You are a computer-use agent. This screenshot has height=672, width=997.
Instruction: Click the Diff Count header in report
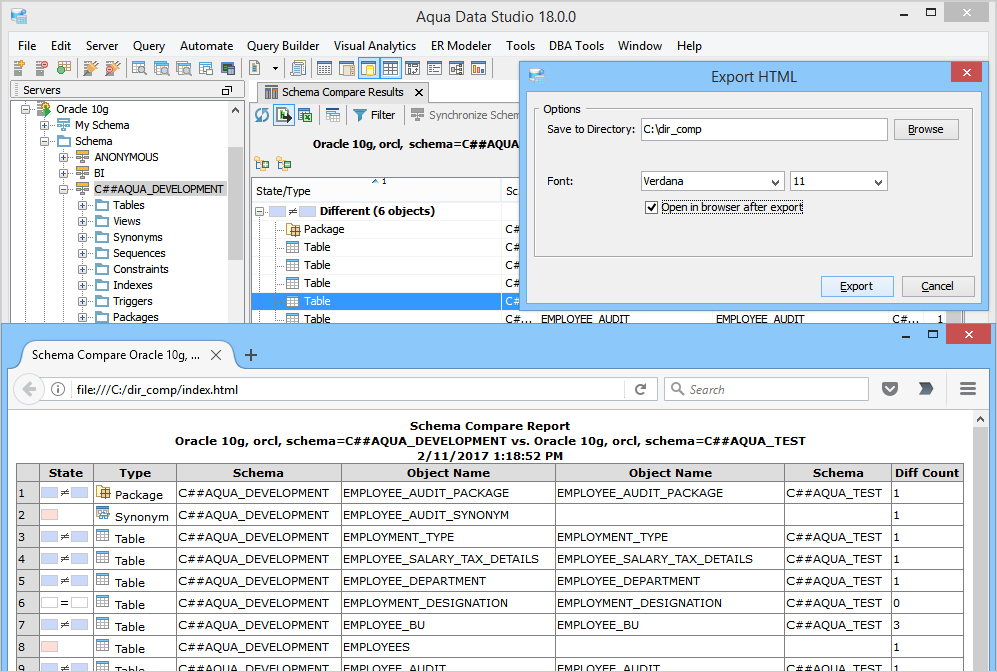click(x=926, y=473)
